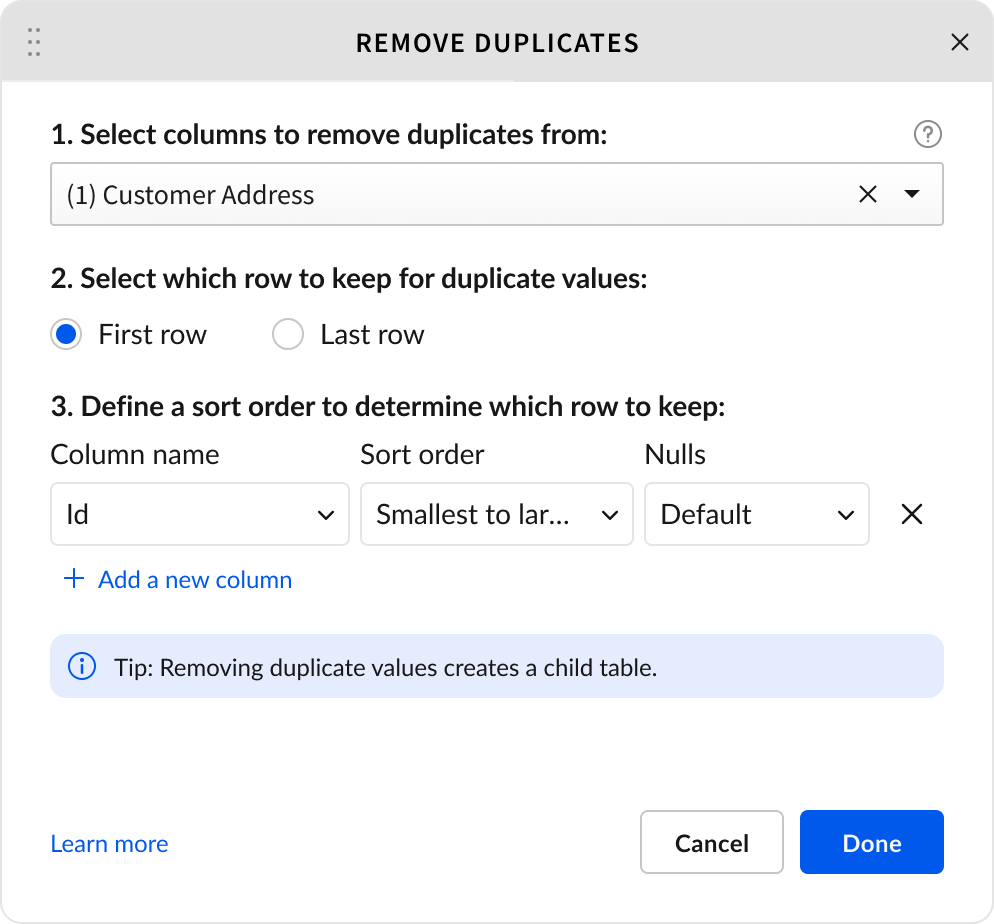Clear the selected Customer Address column

coord(868,195)
